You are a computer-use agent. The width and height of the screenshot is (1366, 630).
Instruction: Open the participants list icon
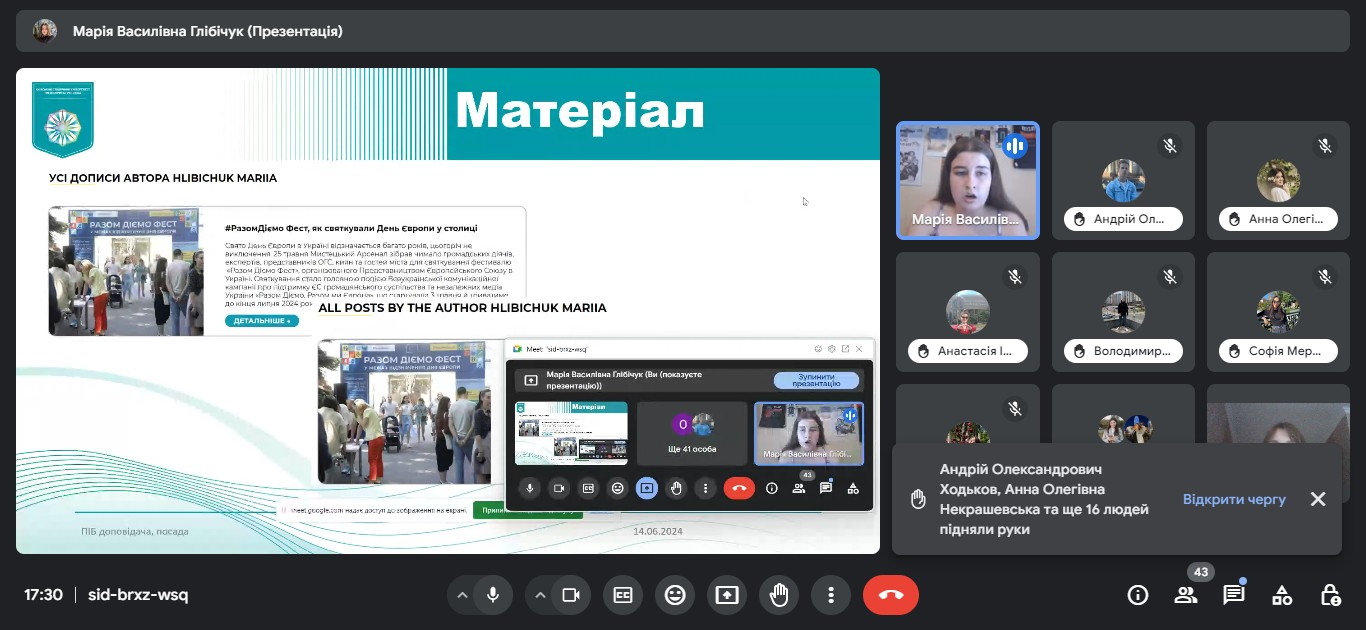click(x=1186, y=595)
